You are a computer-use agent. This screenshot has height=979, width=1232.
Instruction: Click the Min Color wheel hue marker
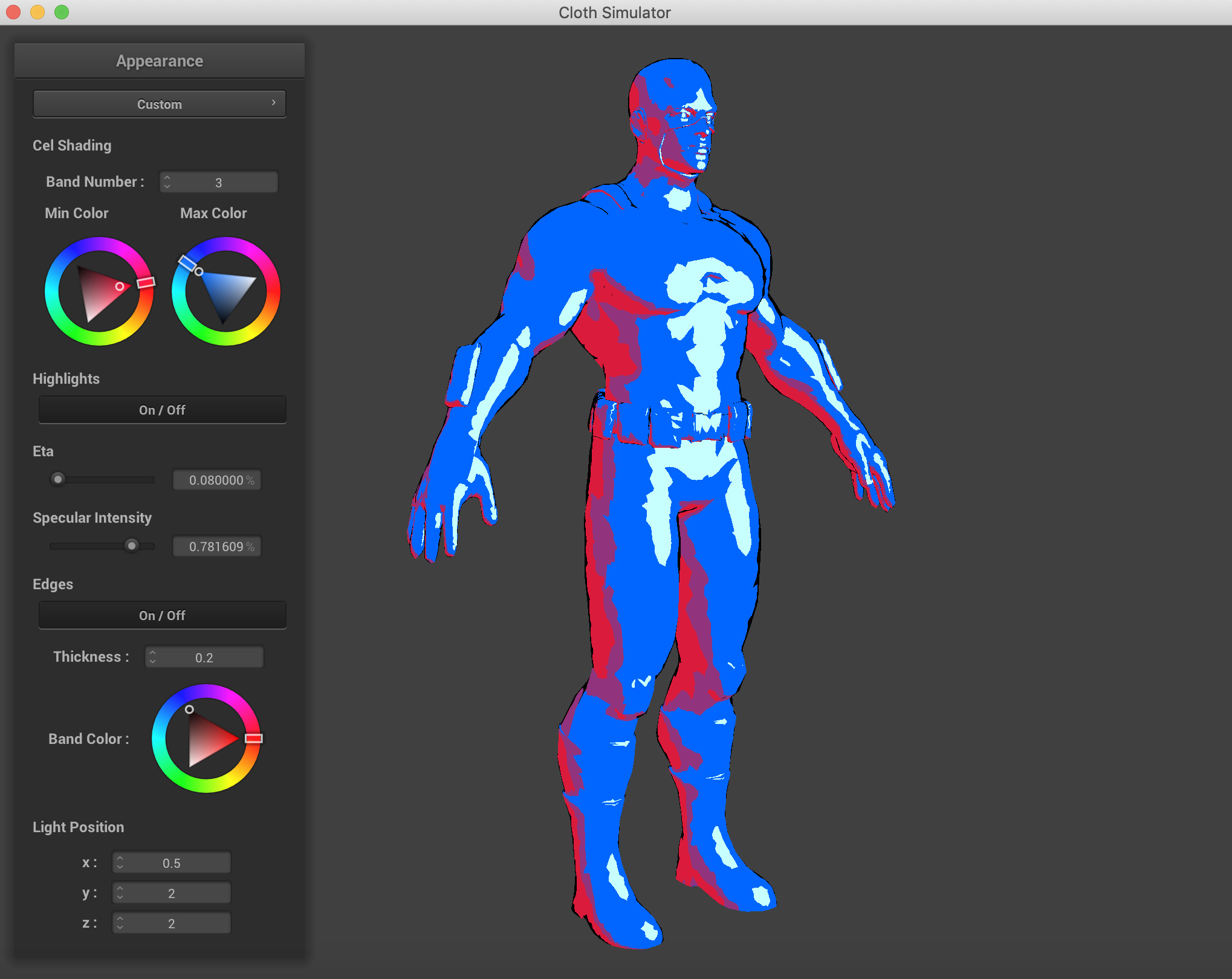point(146,282)
